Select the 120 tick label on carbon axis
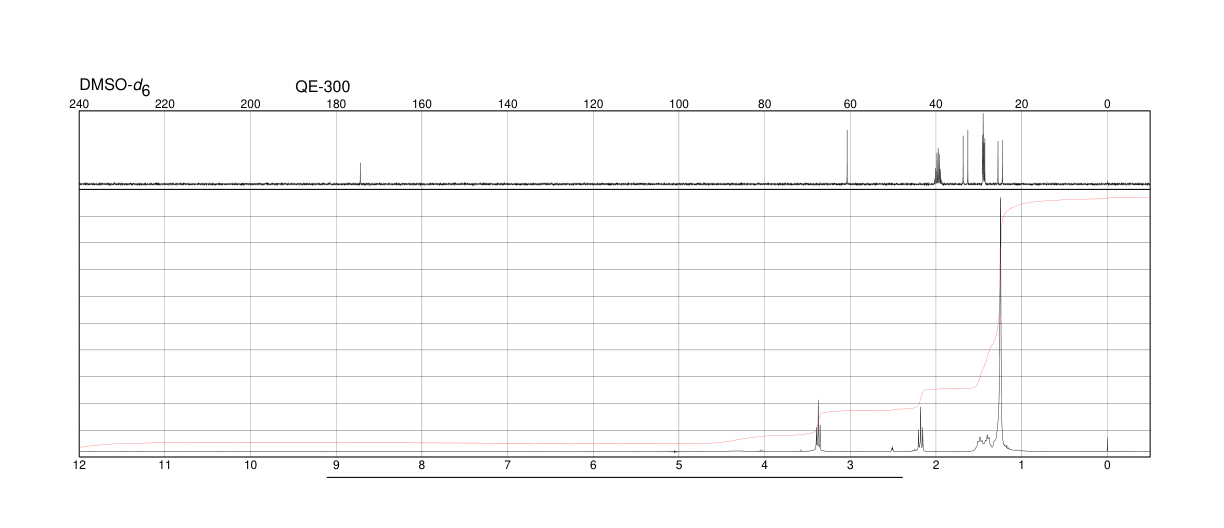 [x=593, y=104]
